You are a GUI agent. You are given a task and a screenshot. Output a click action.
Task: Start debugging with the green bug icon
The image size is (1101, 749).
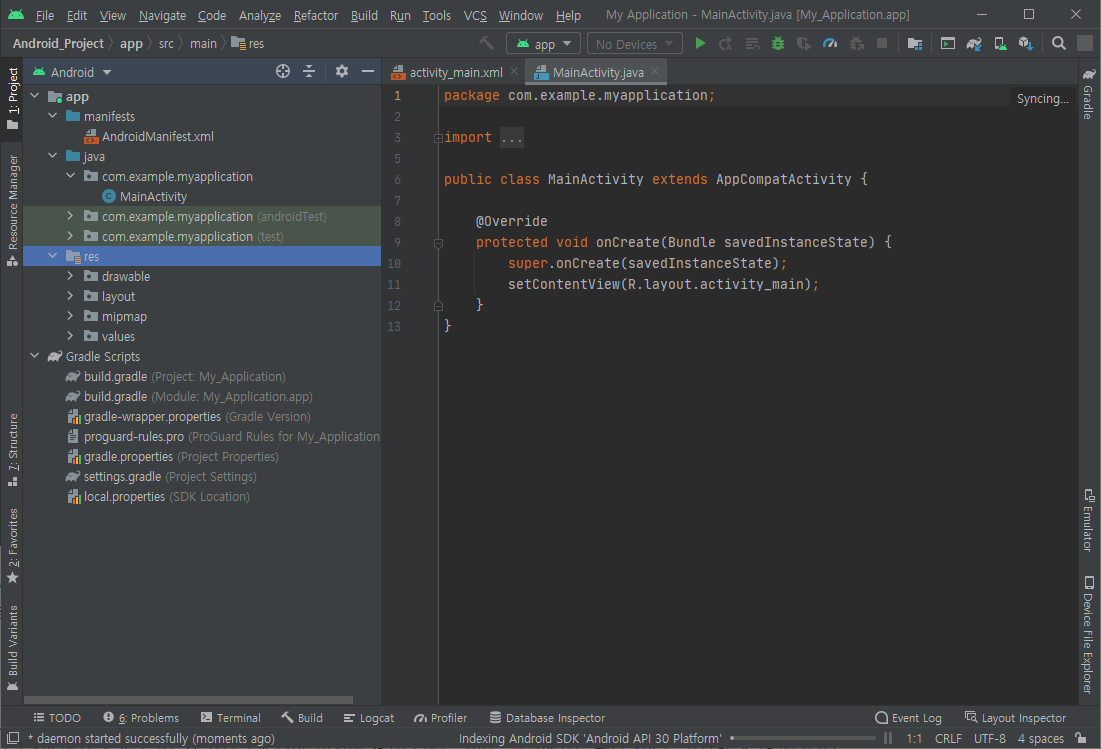click(x=778, y=44)
